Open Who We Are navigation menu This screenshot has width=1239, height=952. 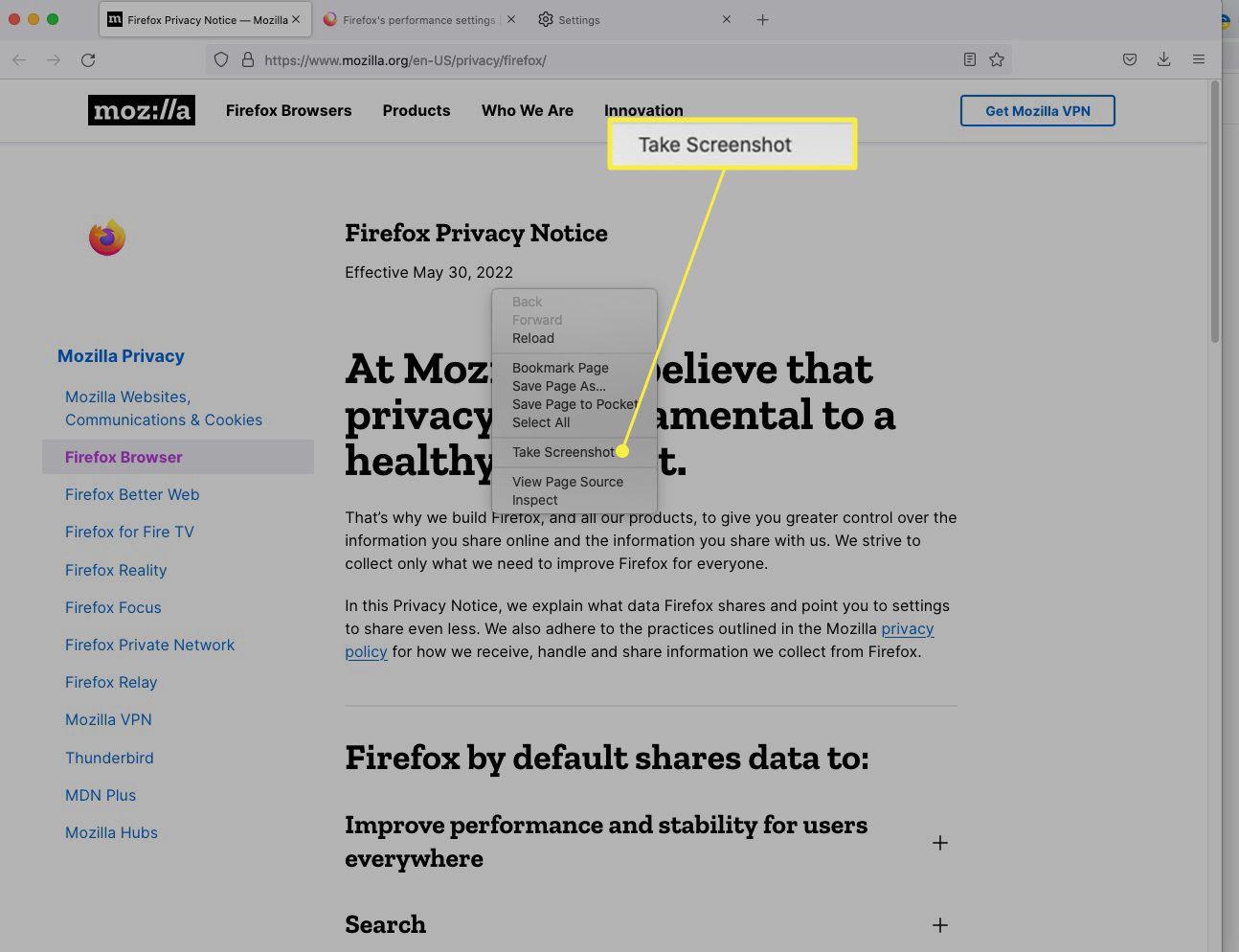coord(528,110)
